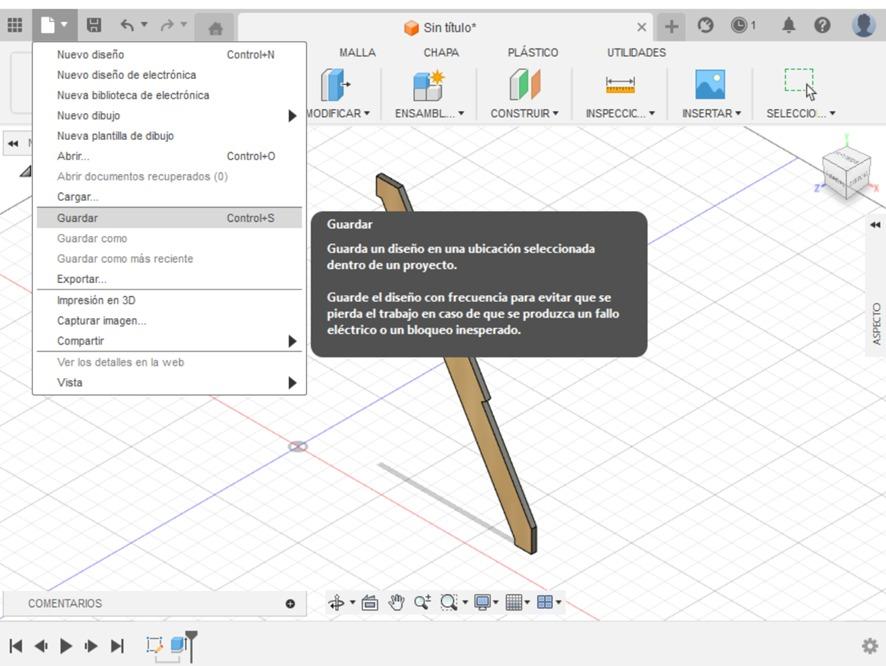Image resolution: width=886 pixels, height=666 pixels.
Task: Open timeline settings gear
Action: 870,646
